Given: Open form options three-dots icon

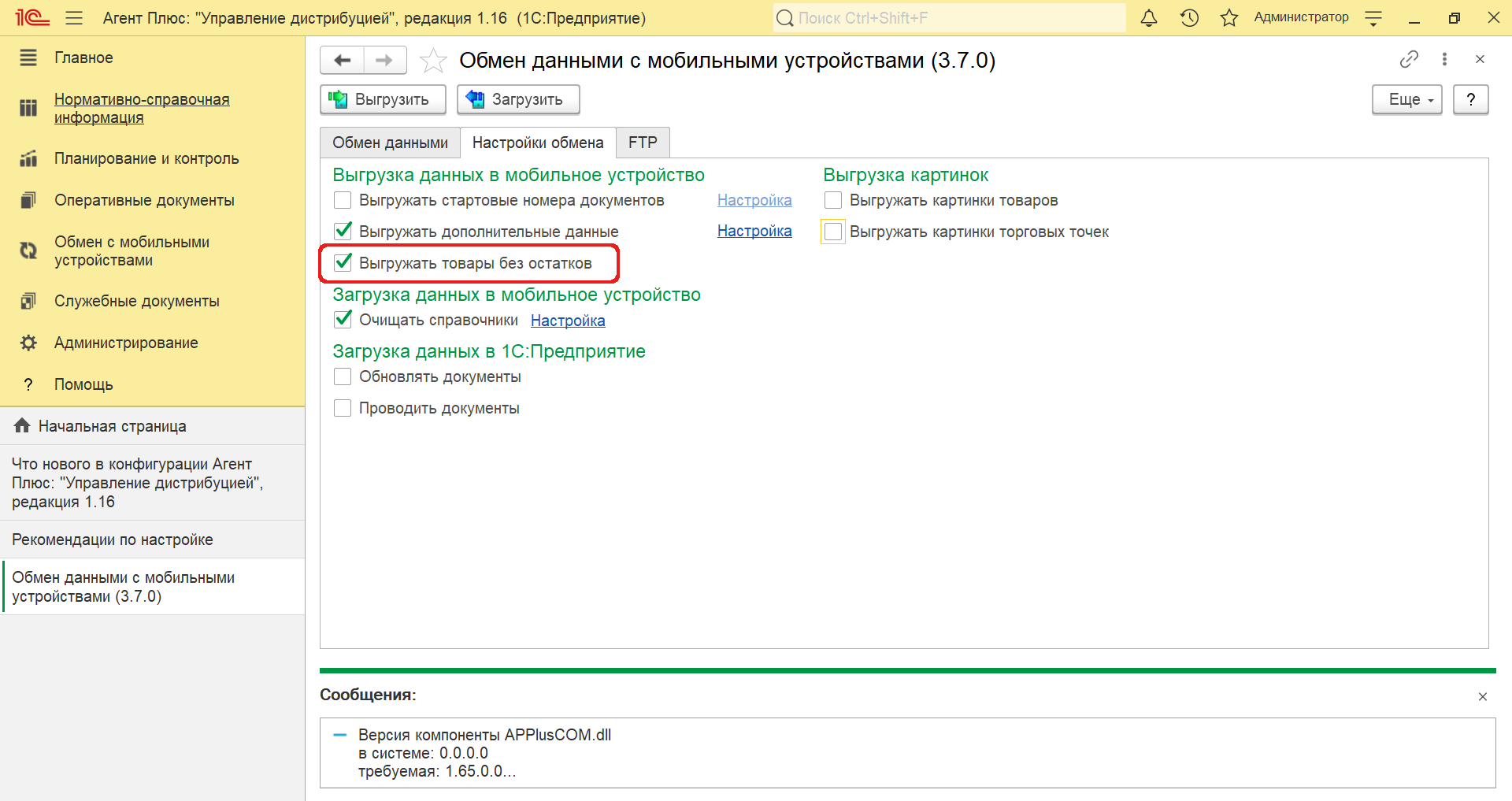Looking at the screenshot, I should coord(1444,59).
